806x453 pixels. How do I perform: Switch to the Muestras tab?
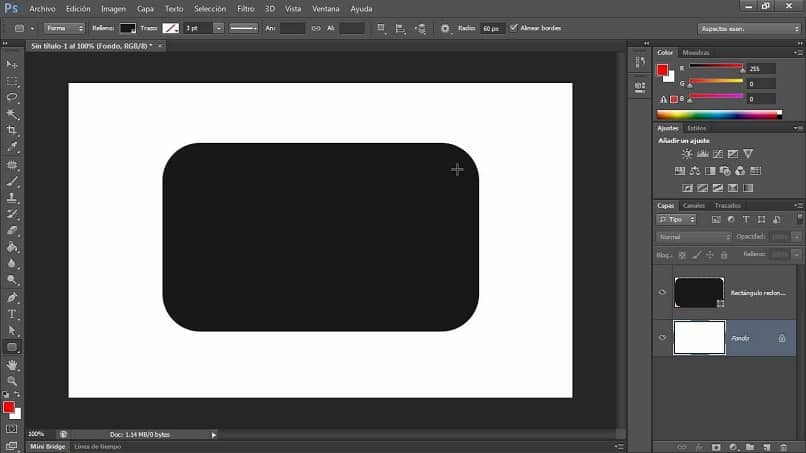pyautogui.click(x=694, y=52)
